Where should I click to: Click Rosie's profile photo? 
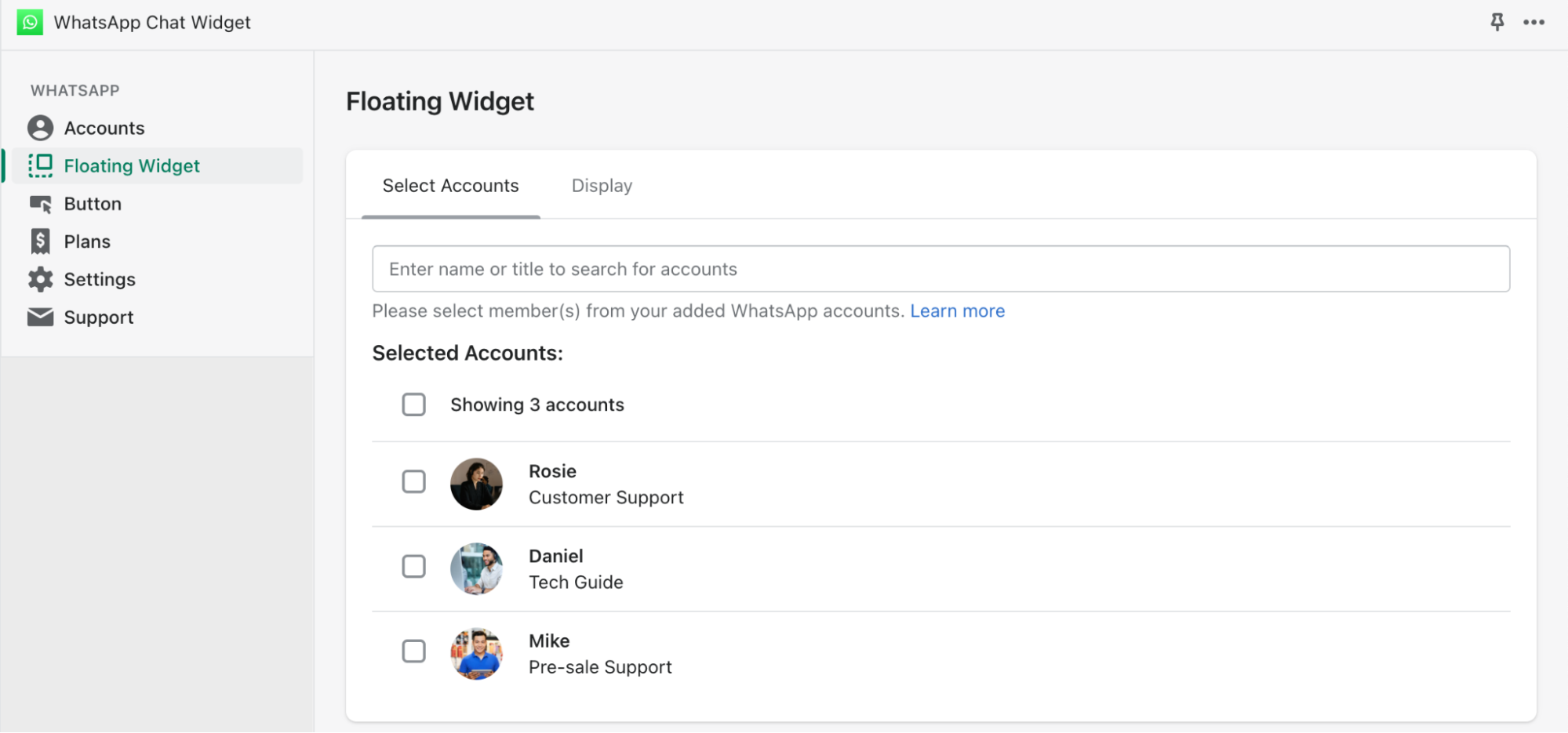476,484
